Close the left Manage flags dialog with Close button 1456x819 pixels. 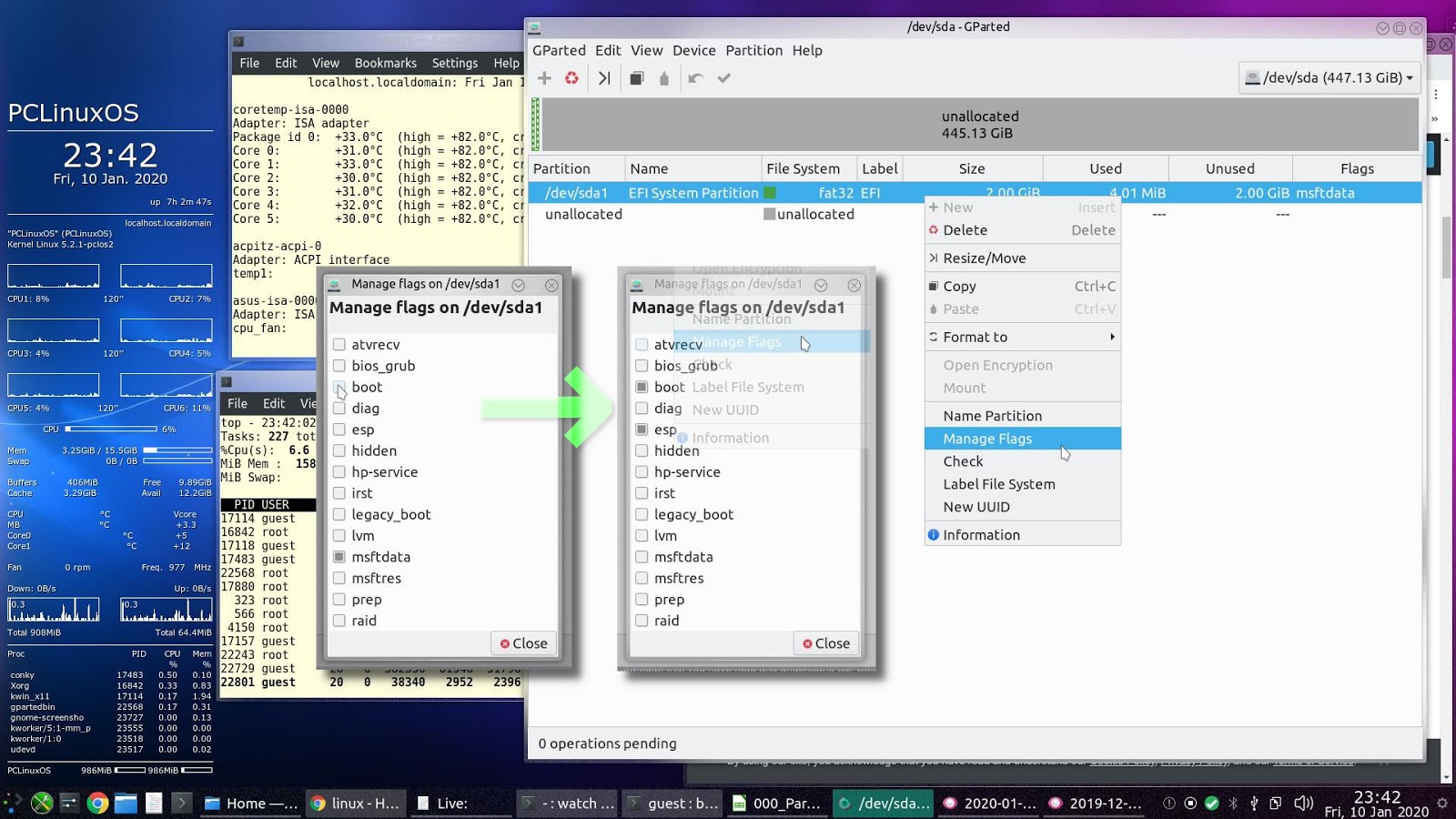pyautogui.click(x=524, y=643)
